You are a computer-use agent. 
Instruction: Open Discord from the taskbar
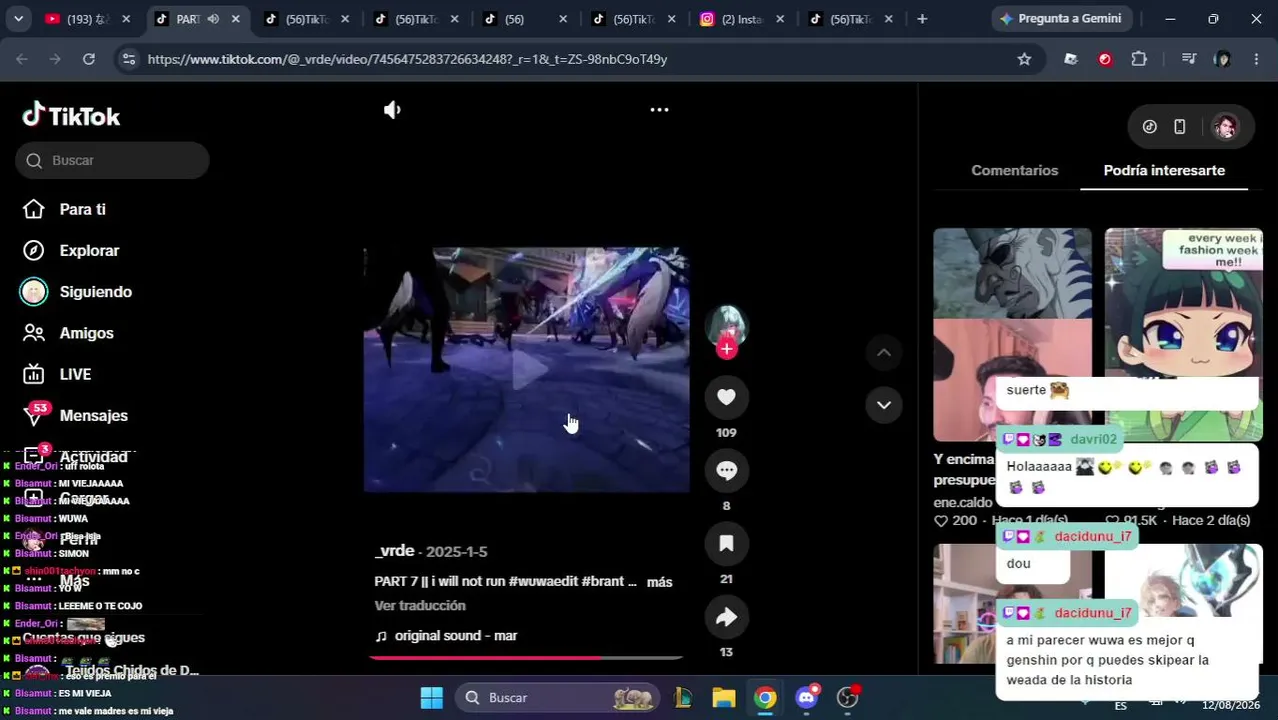(x=806, y=697)
